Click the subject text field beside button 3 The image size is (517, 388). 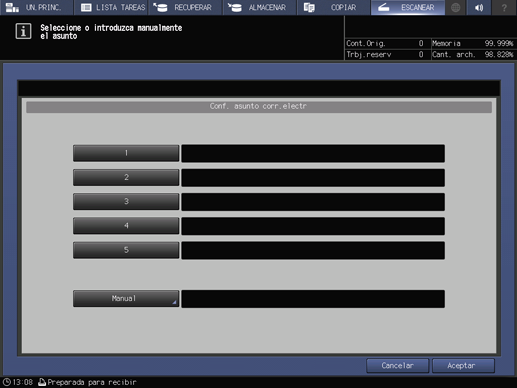[x=313, y=202]
